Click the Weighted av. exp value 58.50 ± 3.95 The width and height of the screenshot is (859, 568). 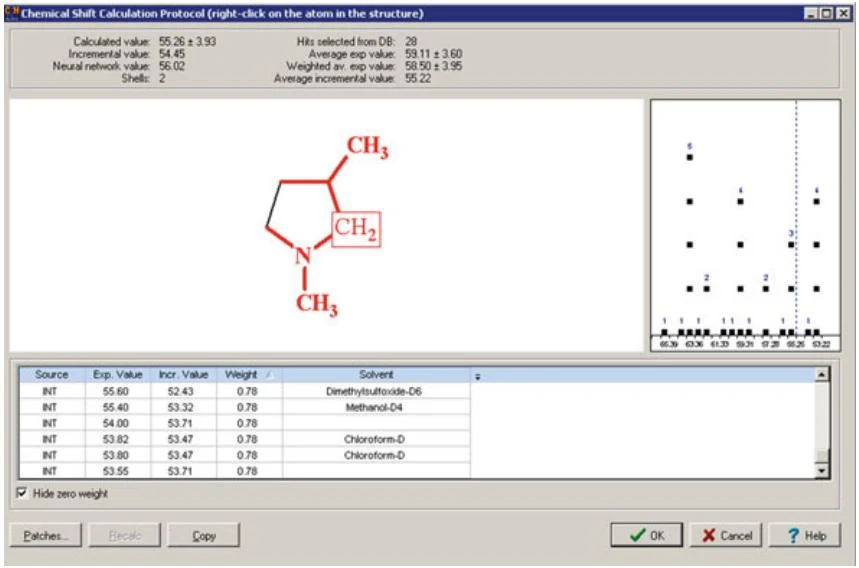point(433,66)
